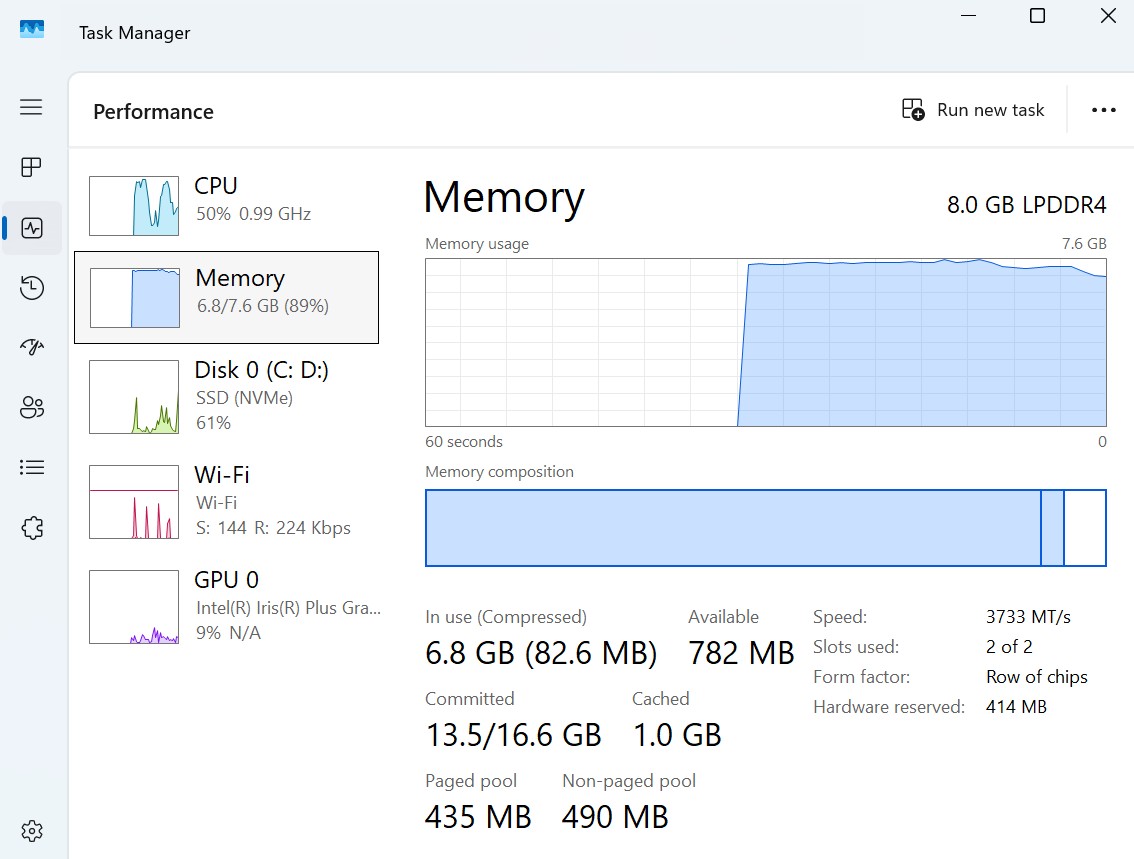Viewport: 1134px width, 859px height.
Task: Click the 414 MB hardware reserved value
Action: click(x=1016, y=706)
